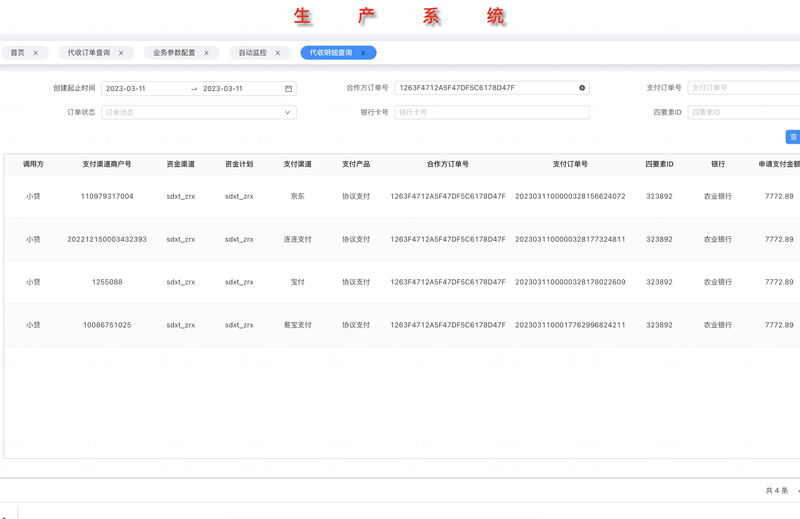Image resolution: width=800 pixels, height=519 pixels.
Task: Click the 连连支付 payment channel cell
Action: 297,239
